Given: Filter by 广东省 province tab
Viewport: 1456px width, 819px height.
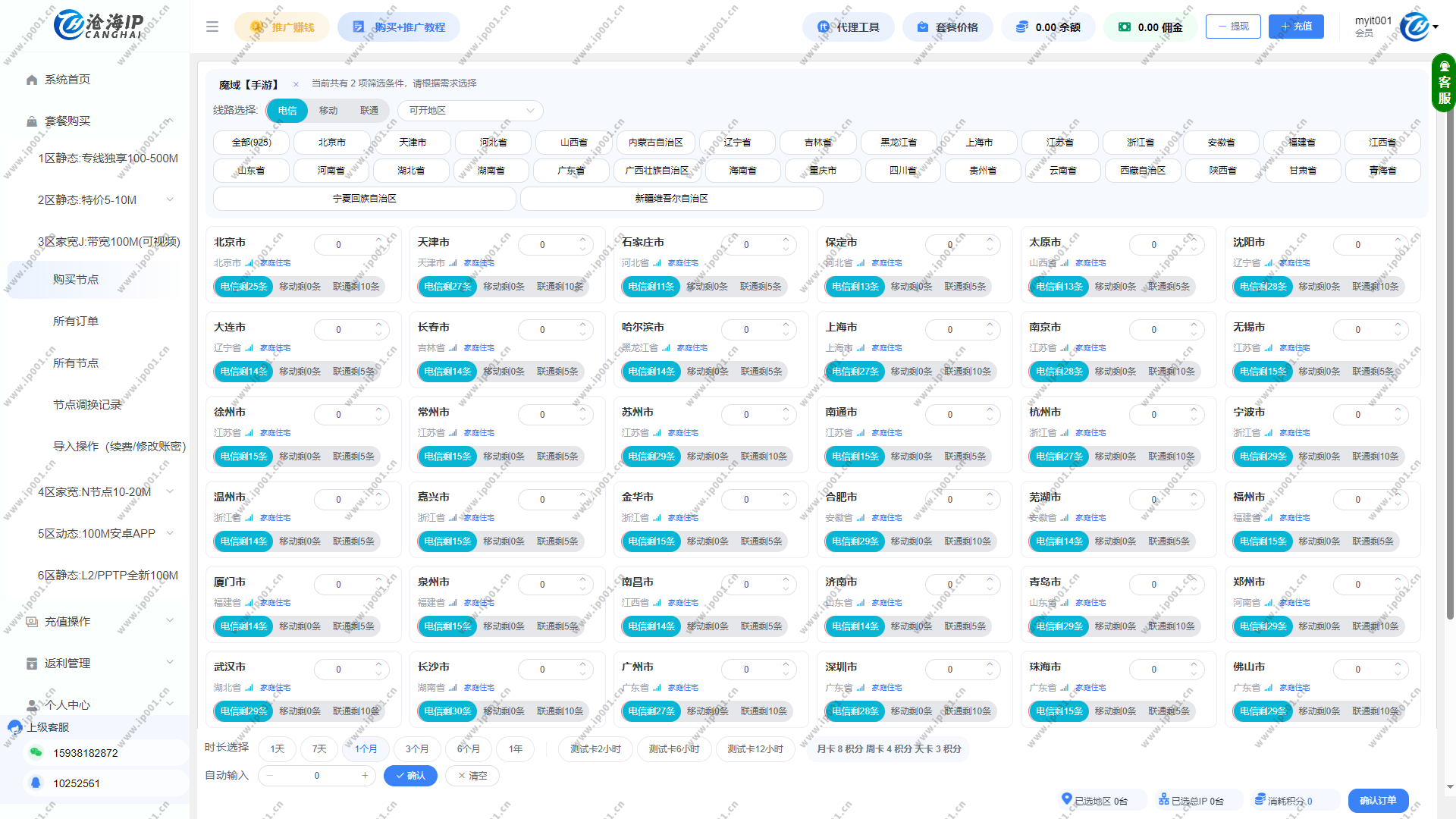Looking at the screenshot, I should 571,171.
